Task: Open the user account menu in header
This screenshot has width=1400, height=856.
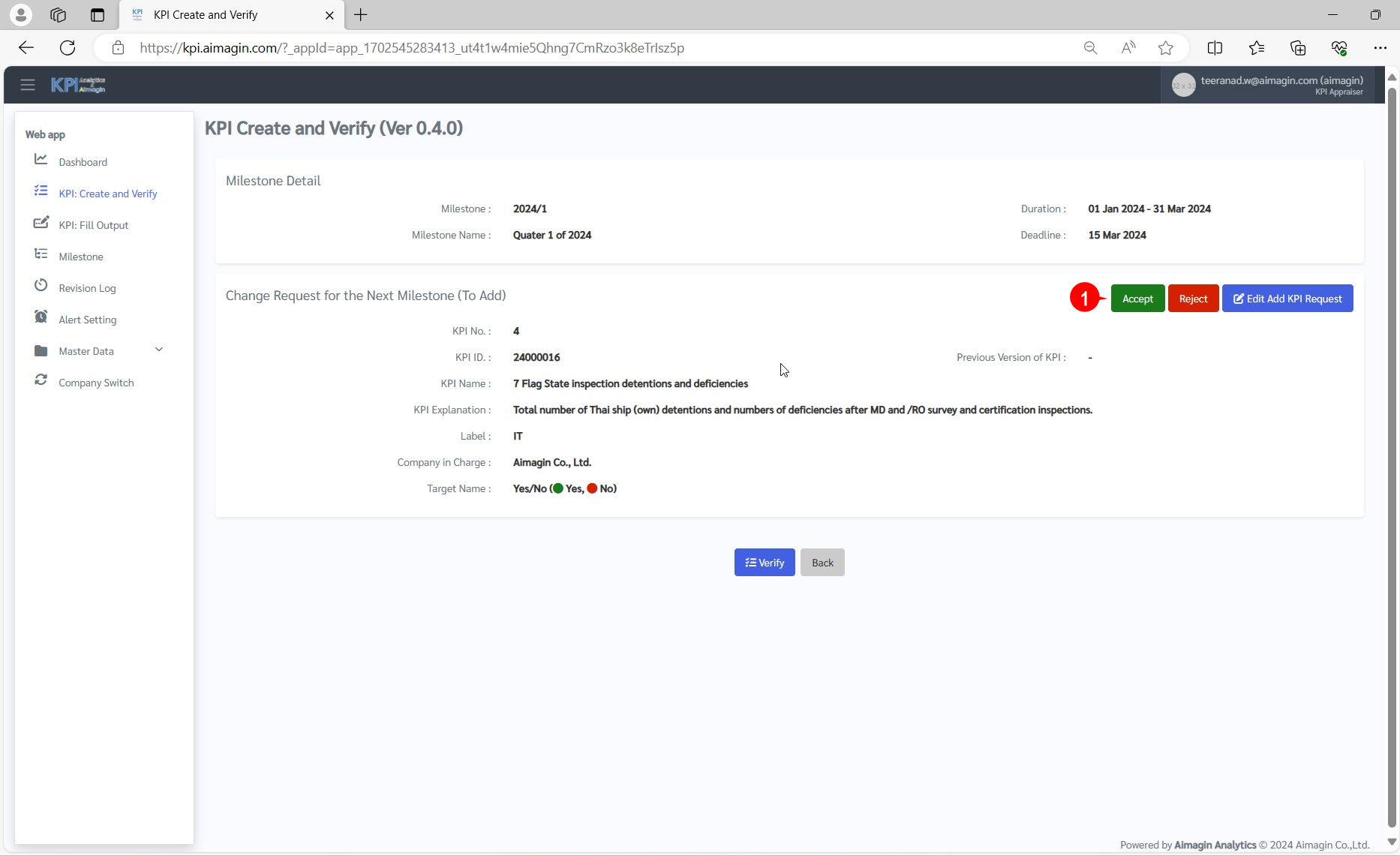Action: coord(1268,86)
